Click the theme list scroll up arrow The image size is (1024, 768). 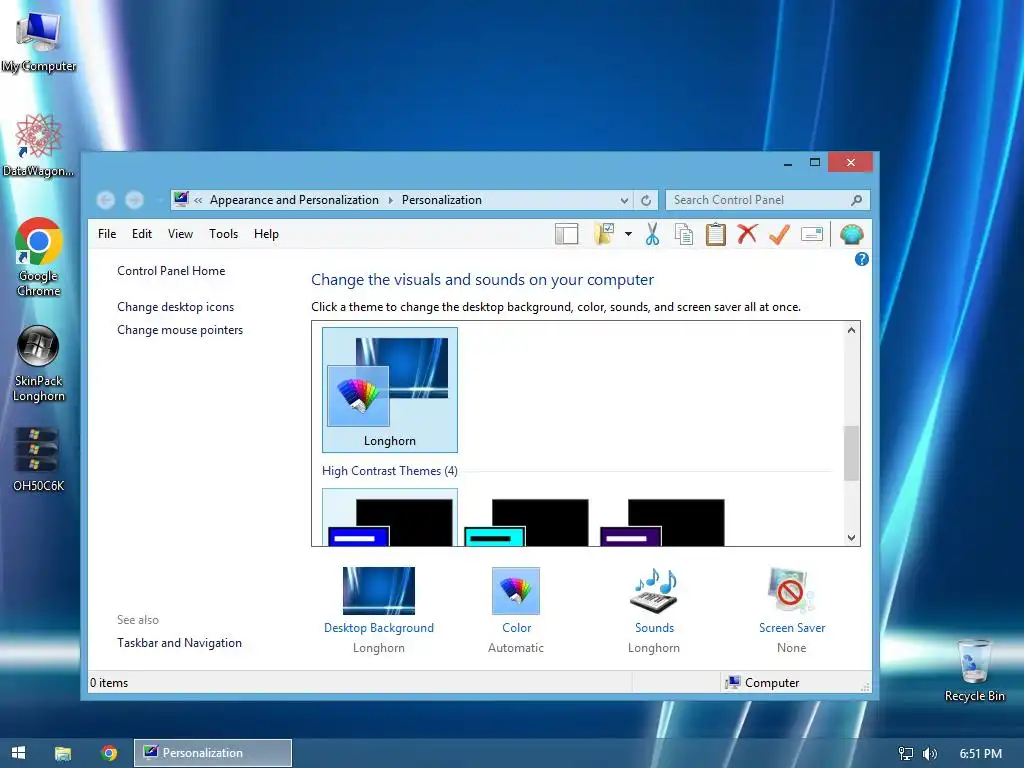click(x=851, y=330)
